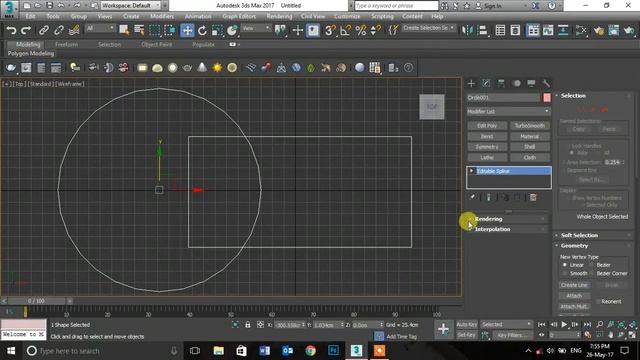Click the Undo arrow icon
The height and width of the screenshot is (360, 640).
point(11,30)
